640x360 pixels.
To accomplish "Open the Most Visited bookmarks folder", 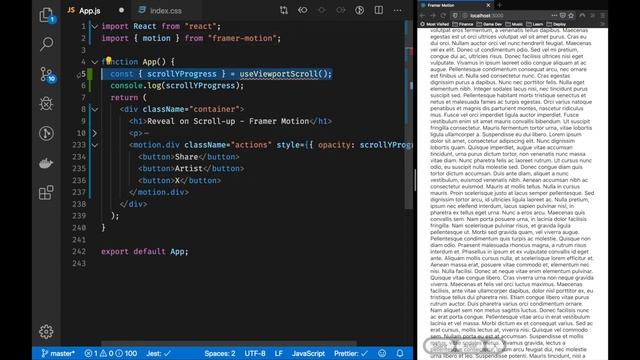I will (x=435, y=24).
